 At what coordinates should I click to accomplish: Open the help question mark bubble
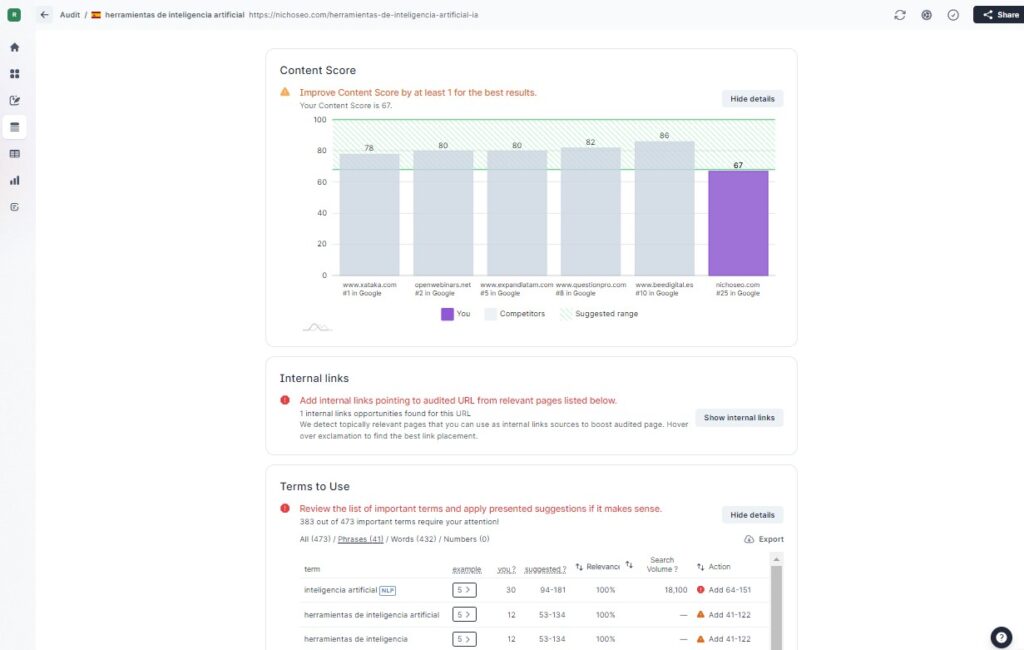point(1001,637)
